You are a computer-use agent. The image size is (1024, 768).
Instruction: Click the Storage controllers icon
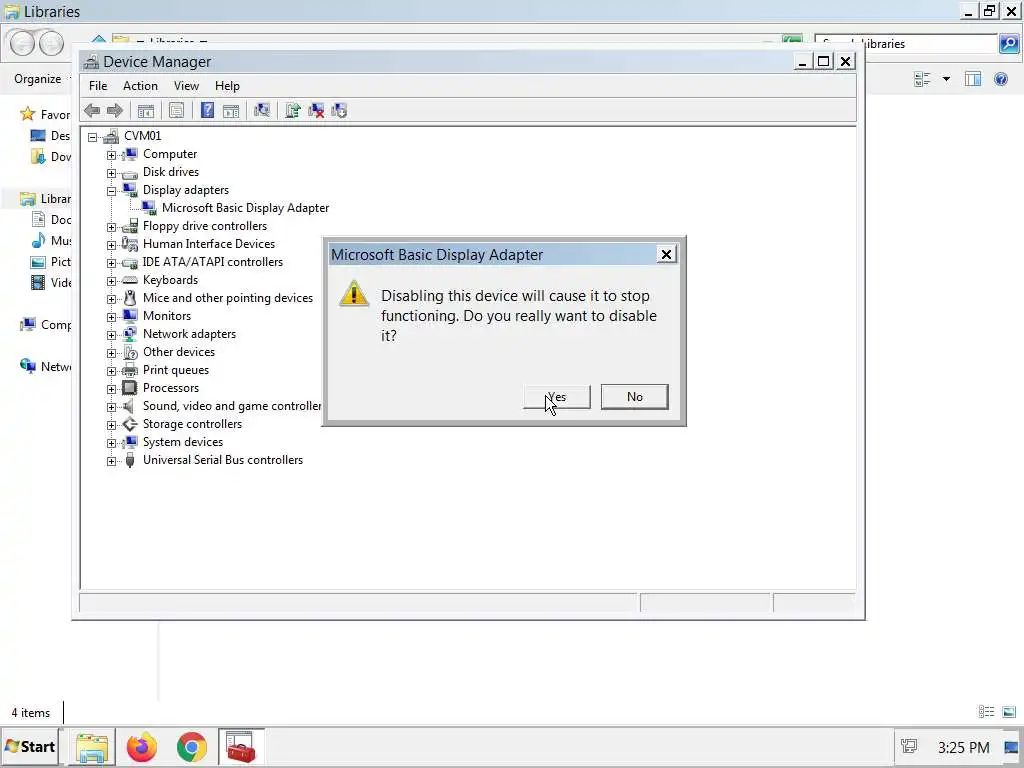click(130, 424)
